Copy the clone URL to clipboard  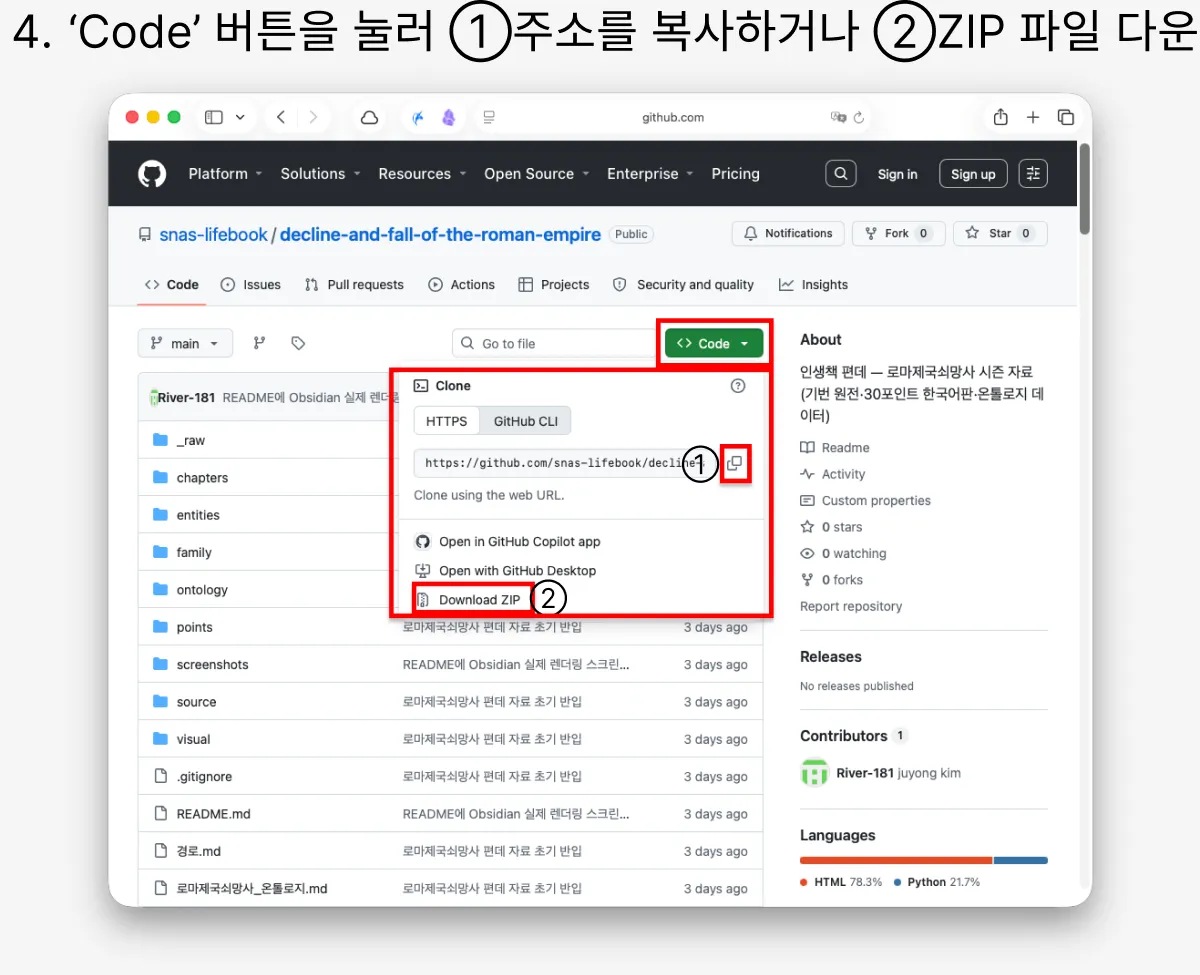pos(734,463)
